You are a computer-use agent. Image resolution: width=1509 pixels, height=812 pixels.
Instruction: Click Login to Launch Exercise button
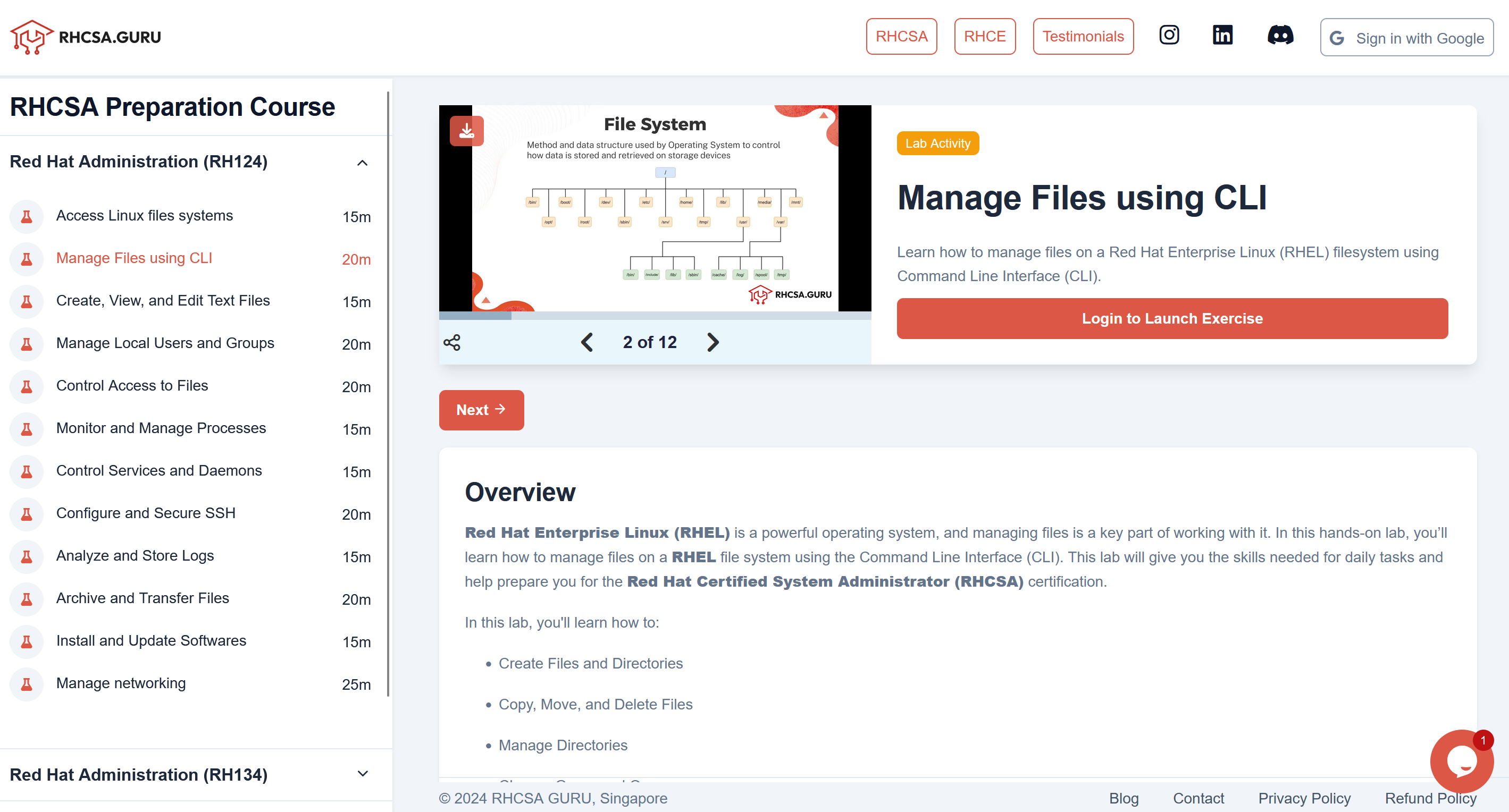(x=1171, y=318)
